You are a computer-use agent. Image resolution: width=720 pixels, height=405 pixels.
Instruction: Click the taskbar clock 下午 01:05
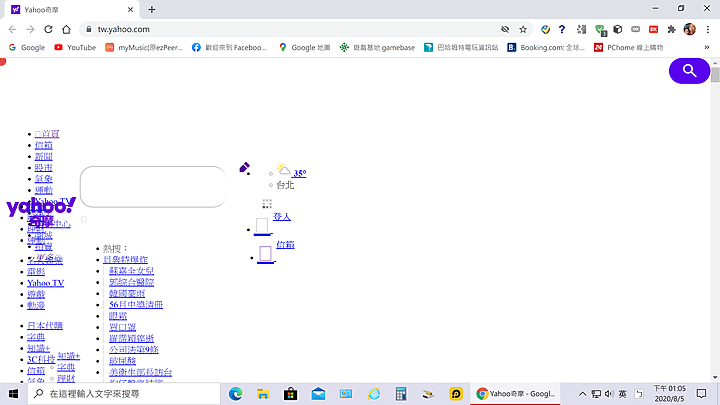669,388
